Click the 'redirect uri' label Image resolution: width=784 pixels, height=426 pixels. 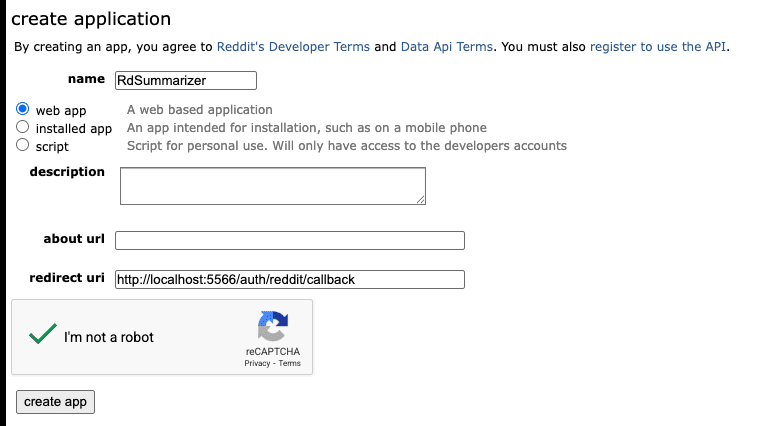coord(67,278)
